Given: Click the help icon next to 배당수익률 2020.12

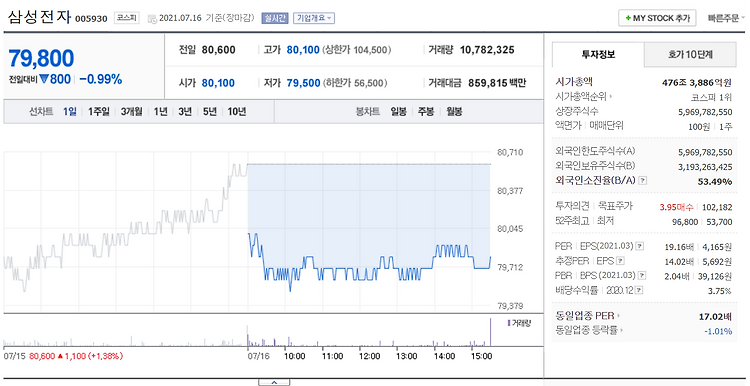Looking at the screenshot, I should tap(640, 290).
